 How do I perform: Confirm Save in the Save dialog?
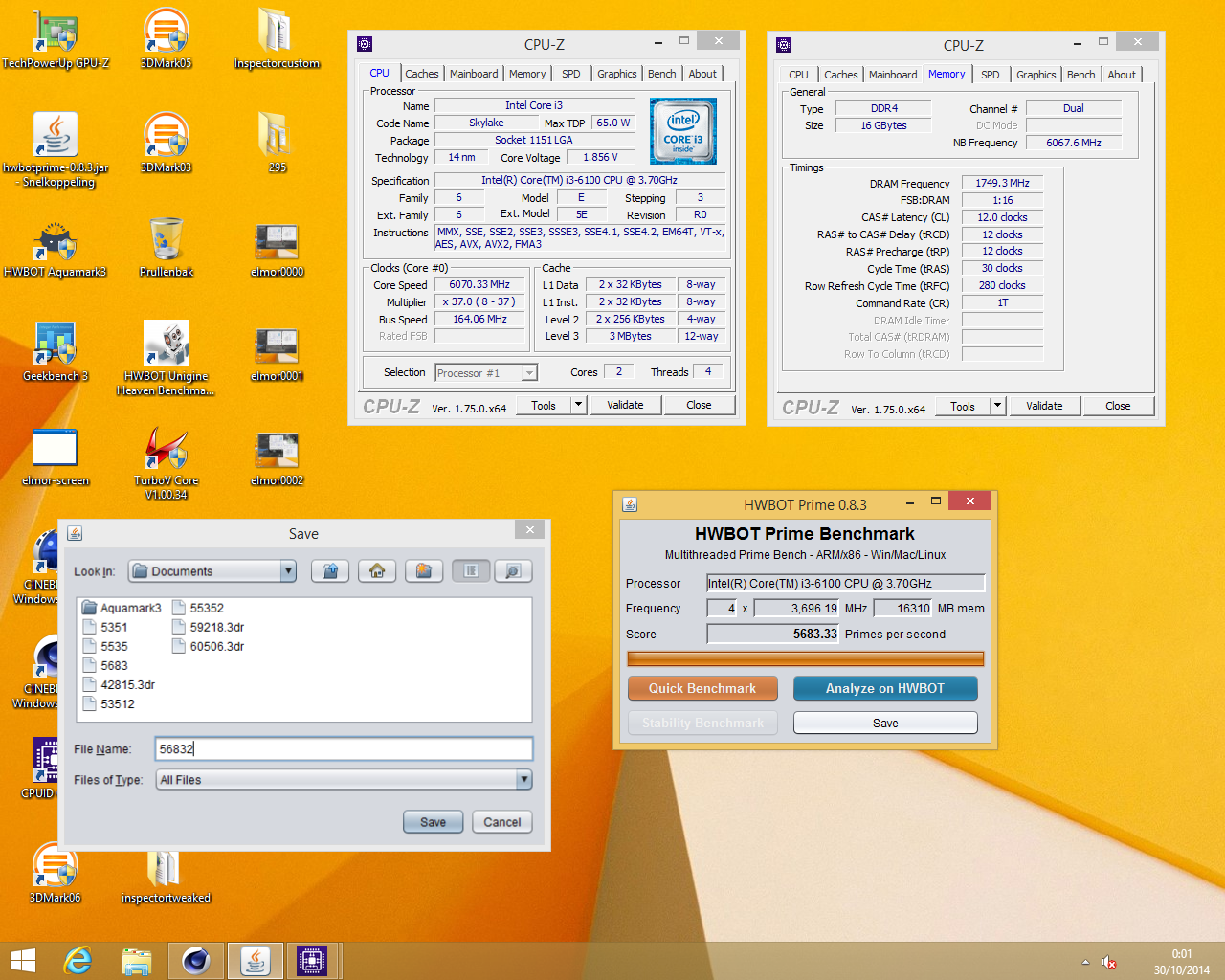click(x=433, y=822)
